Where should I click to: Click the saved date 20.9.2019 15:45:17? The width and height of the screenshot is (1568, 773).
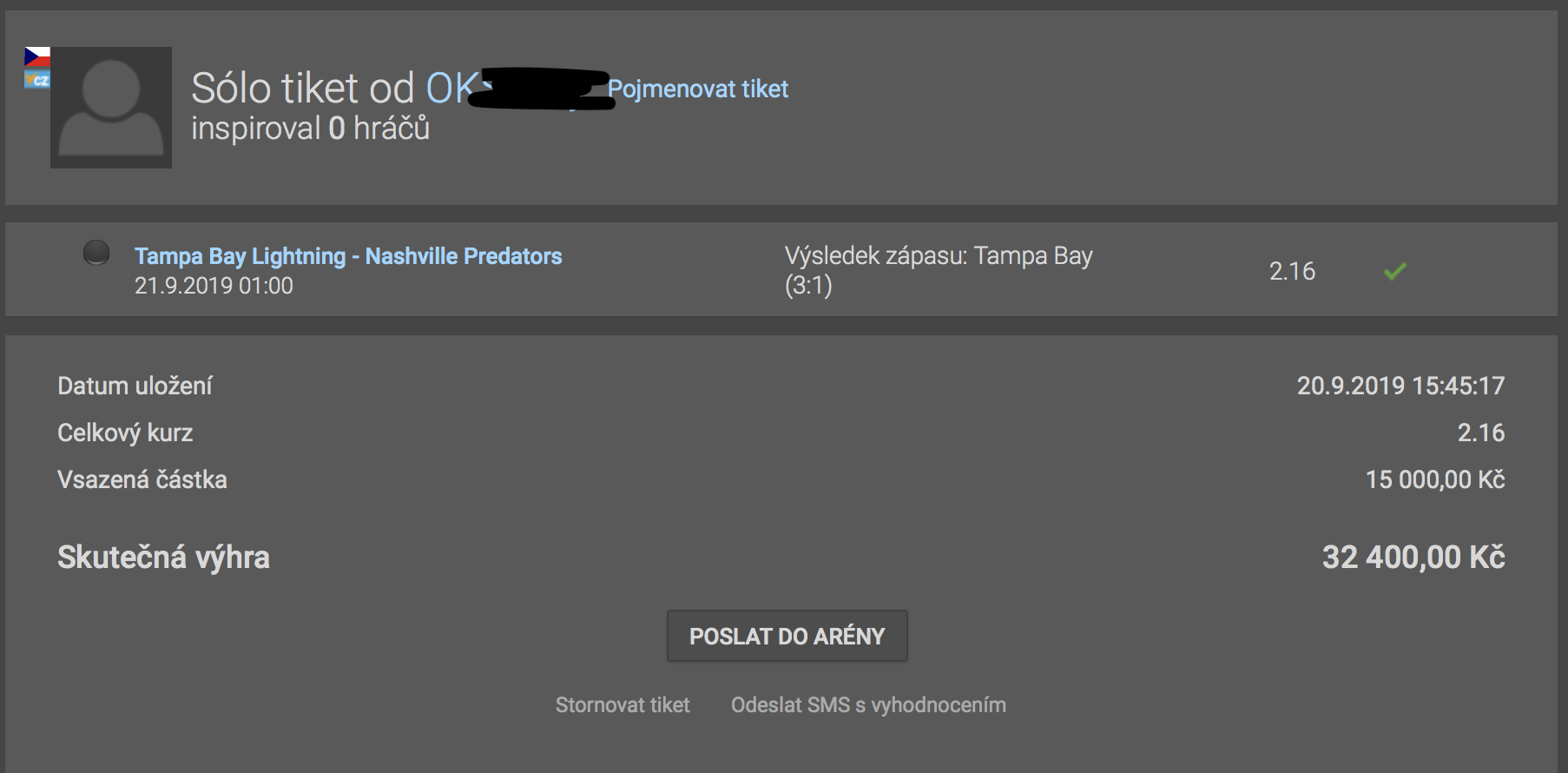point(1400,386)
